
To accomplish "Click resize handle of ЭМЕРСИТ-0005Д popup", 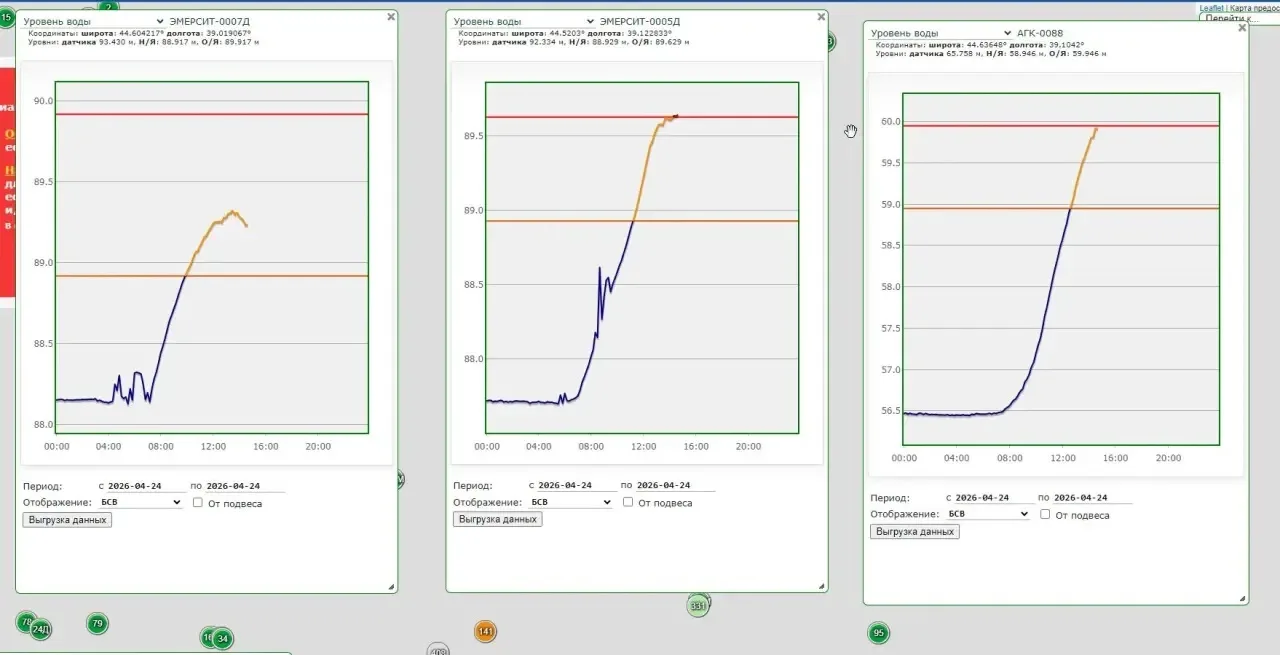I will [x=821, y=586].
